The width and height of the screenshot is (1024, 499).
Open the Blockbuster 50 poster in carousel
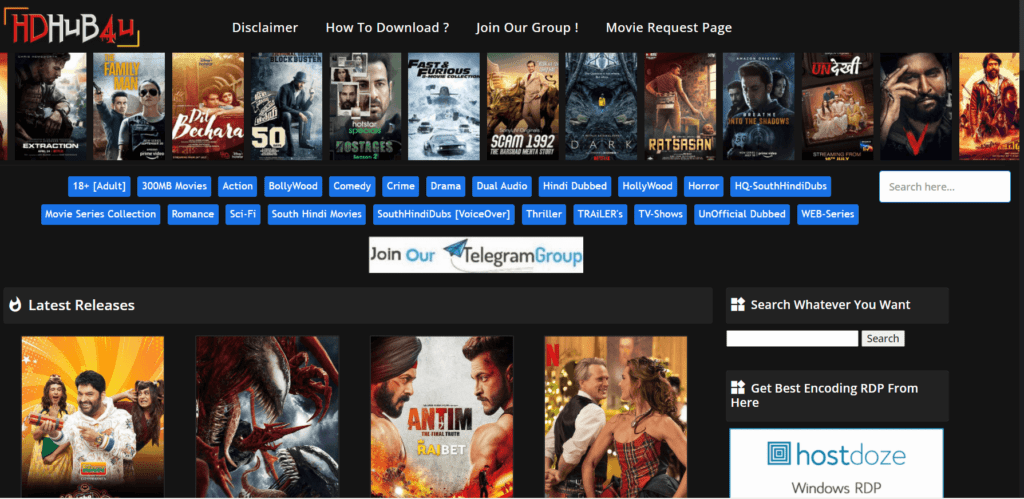click(287, 106)
